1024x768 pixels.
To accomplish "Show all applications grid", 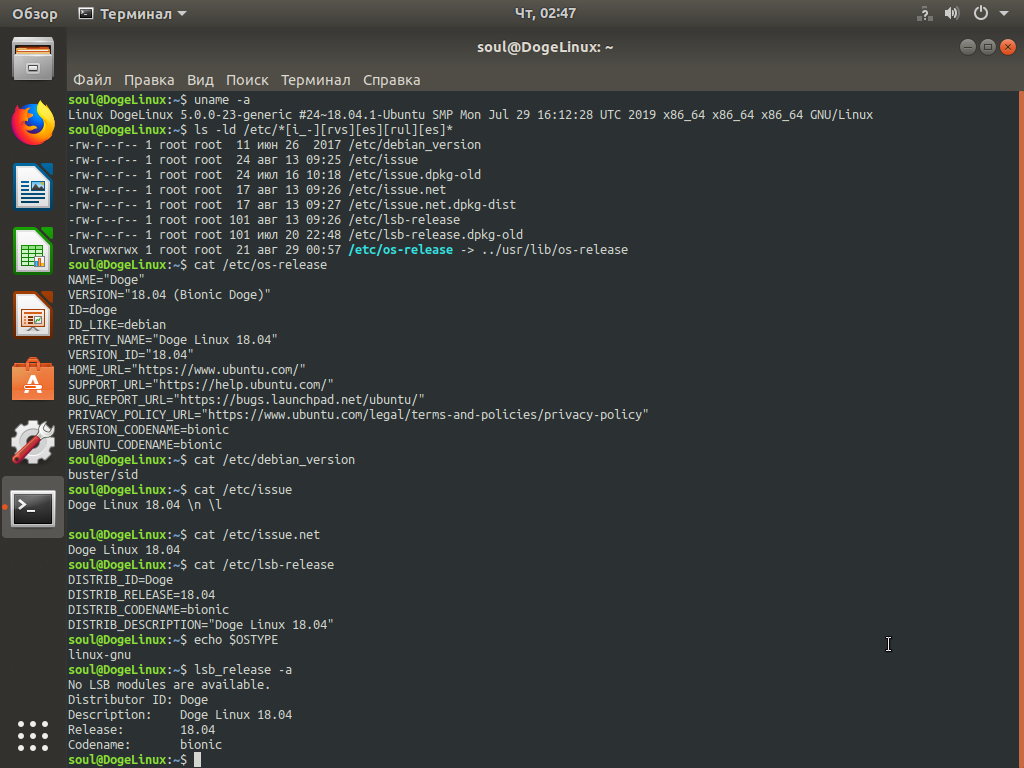I will point(33,736).
